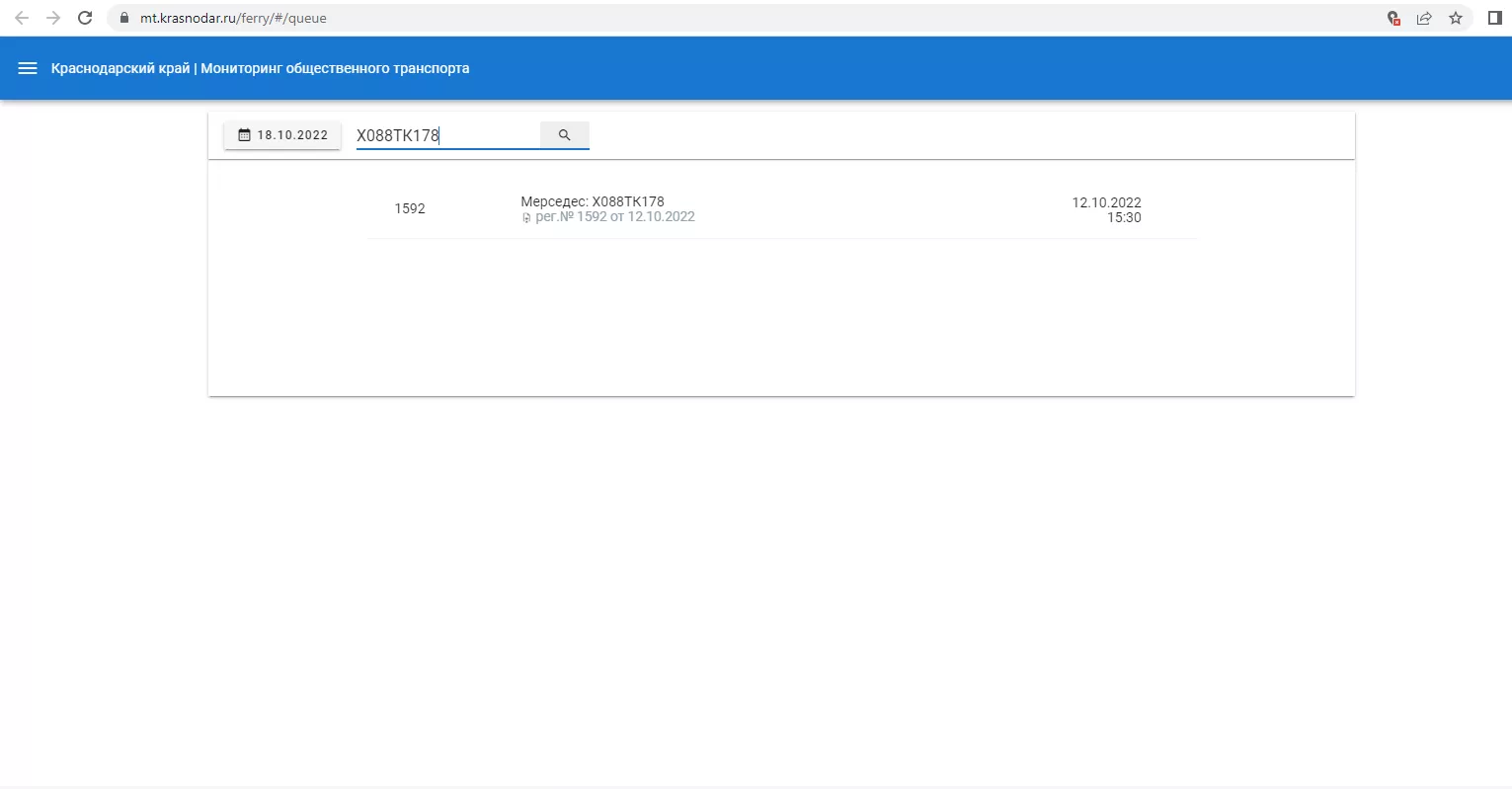Open date picker showing 18.10.2022
The width and height of the screenshot is (1512, 789).
point(282,135)
